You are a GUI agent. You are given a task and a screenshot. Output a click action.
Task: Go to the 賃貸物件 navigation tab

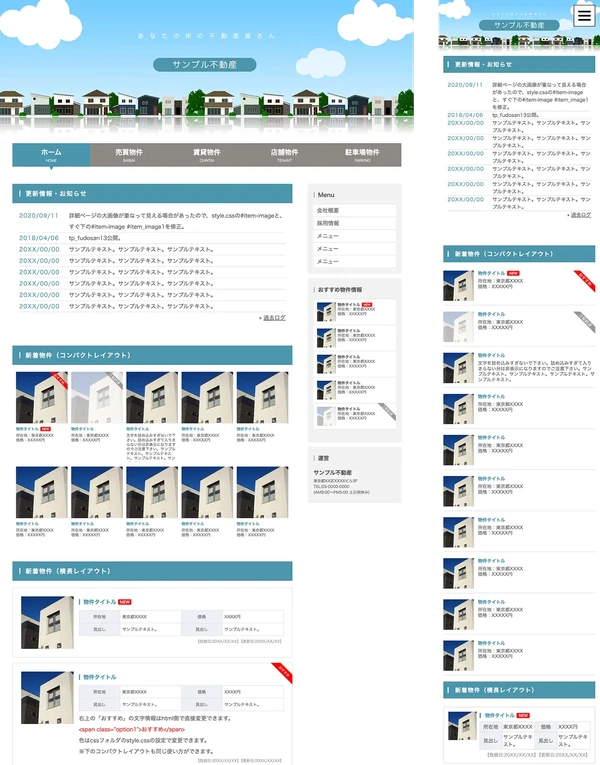[x=207, y=154]
